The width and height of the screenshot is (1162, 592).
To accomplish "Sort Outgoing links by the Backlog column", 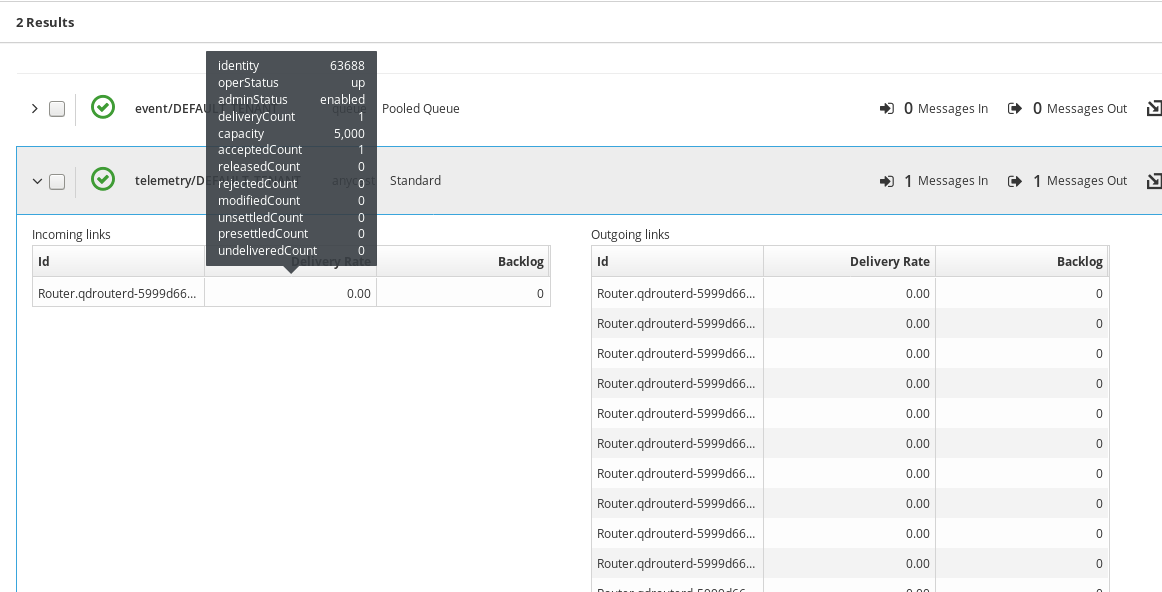I will (1079, 261).
